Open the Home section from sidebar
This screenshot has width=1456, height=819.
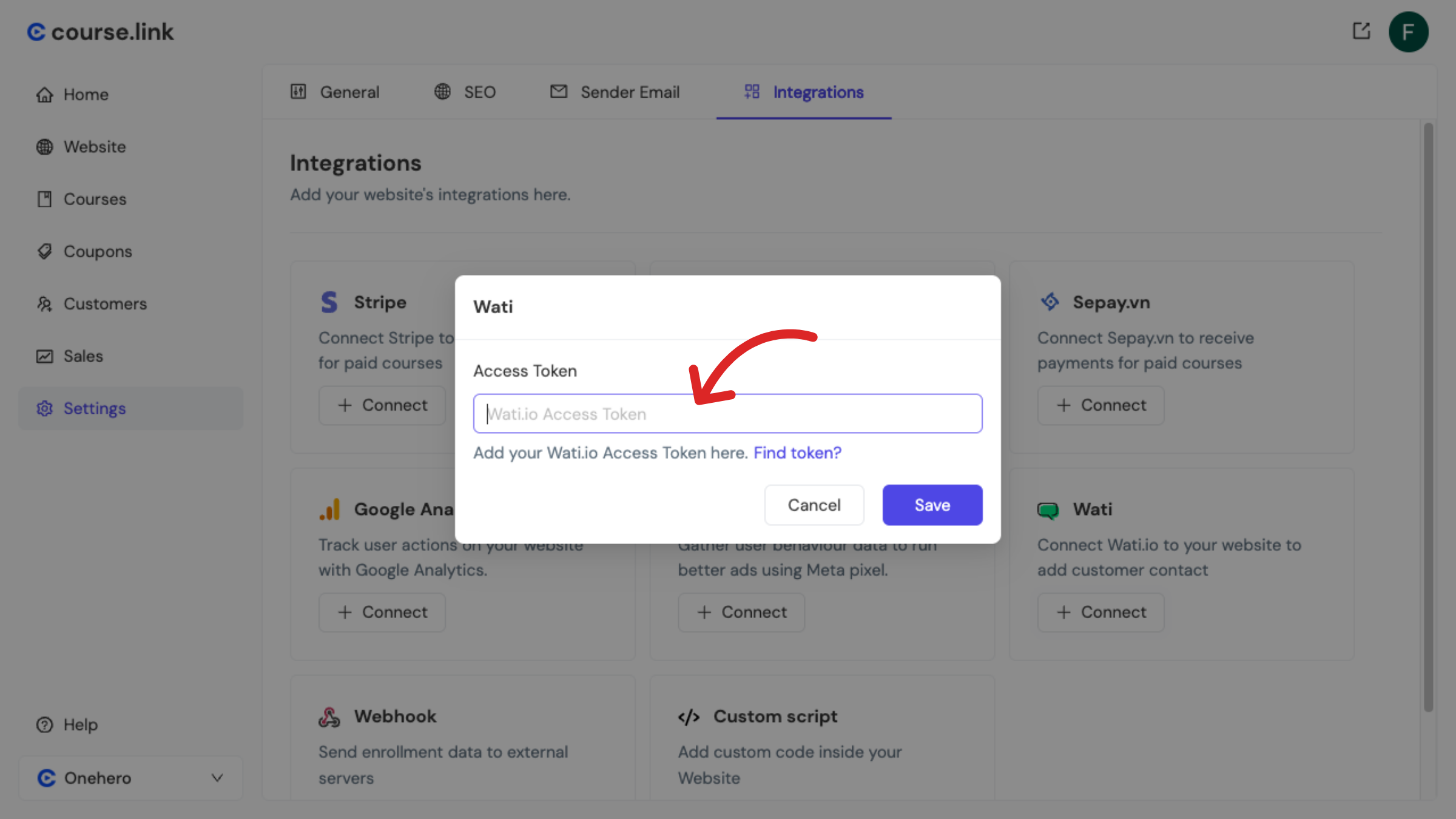pos(45,95)
